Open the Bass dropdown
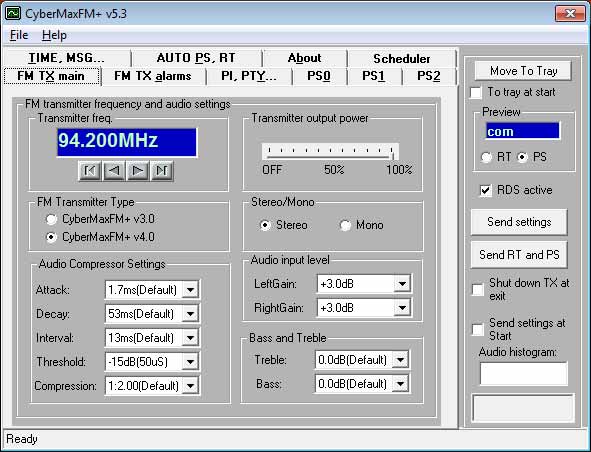Image resolution: width=591 pixels, height=452 pixels. [400, 384]
